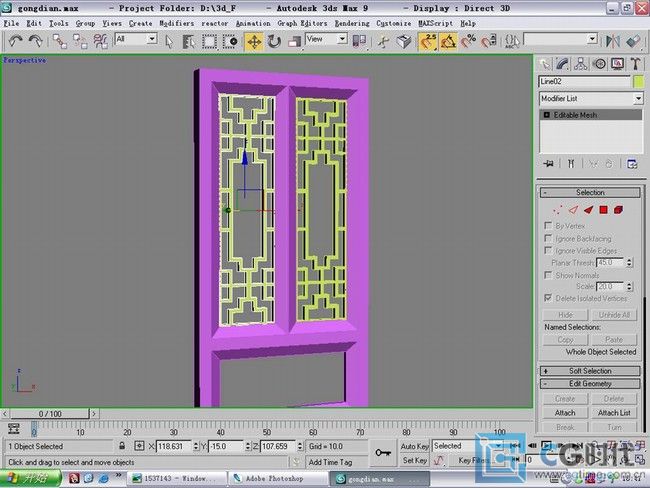
Task: Activate the Select and Scale tool
Action: tap(294, 41)
